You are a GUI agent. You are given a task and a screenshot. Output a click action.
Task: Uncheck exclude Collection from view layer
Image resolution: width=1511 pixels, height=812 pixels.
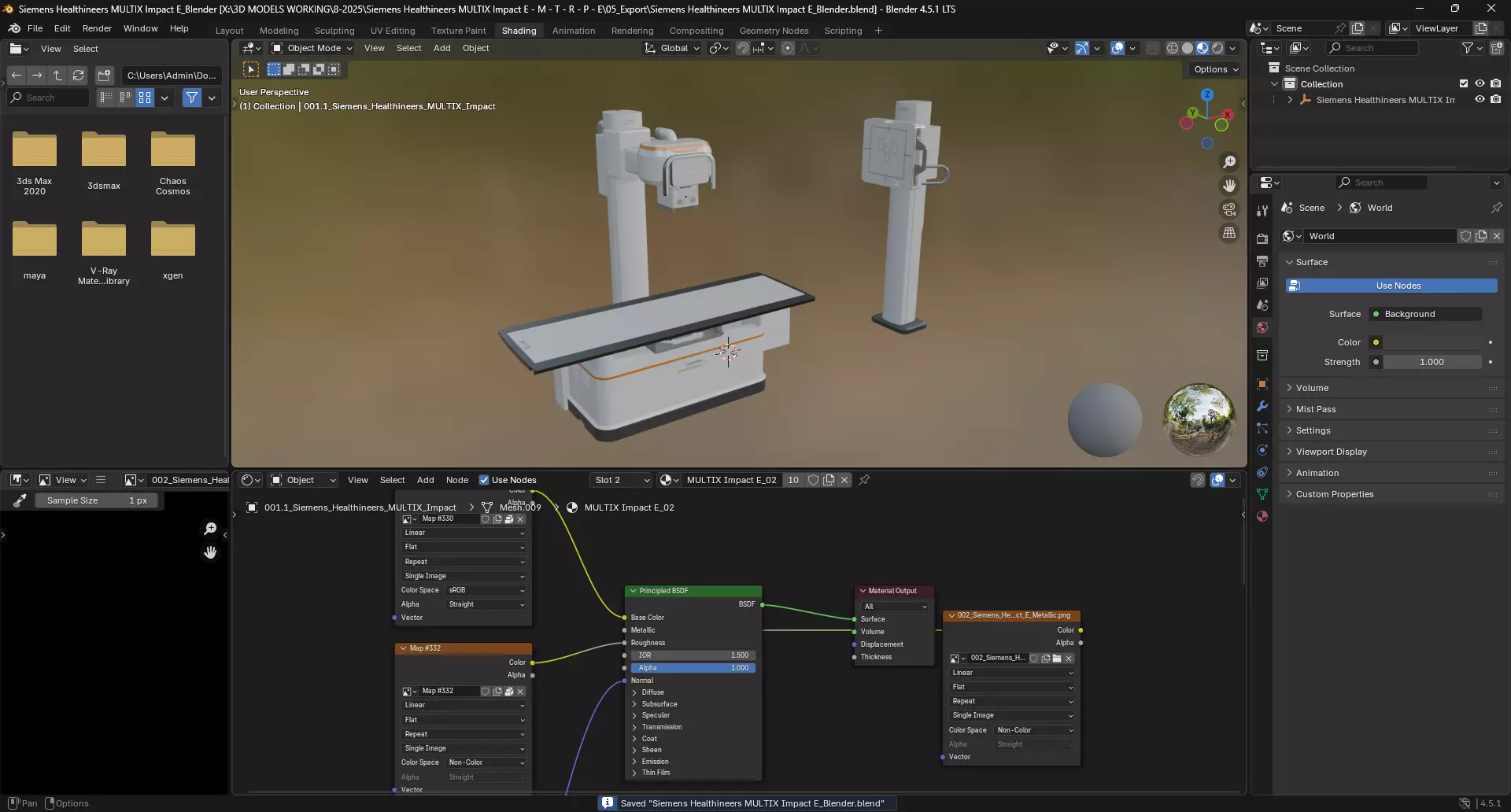pyautogui.click(x=1464, y=83)
